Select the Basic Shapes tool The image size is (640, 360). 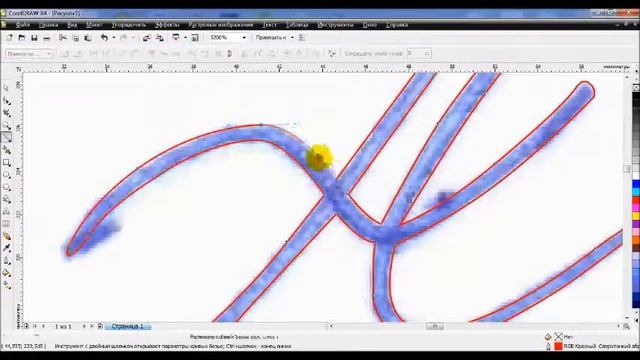[7, 199]
